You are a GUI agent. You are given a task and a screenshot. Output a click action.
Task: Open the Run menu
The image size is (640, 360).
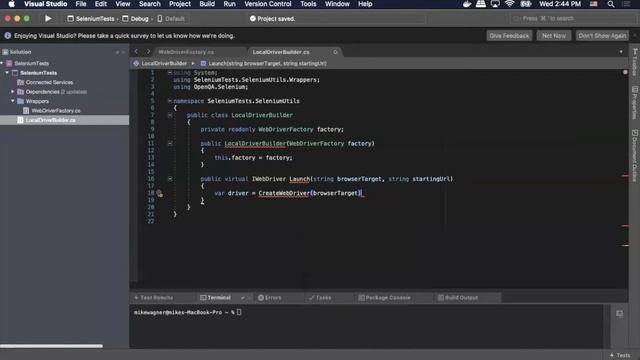coord(229,4)
